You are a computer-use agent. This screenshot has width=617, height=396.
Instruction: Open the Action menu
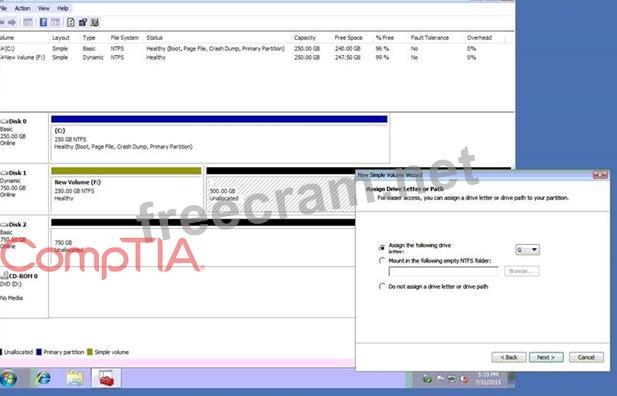22,8
